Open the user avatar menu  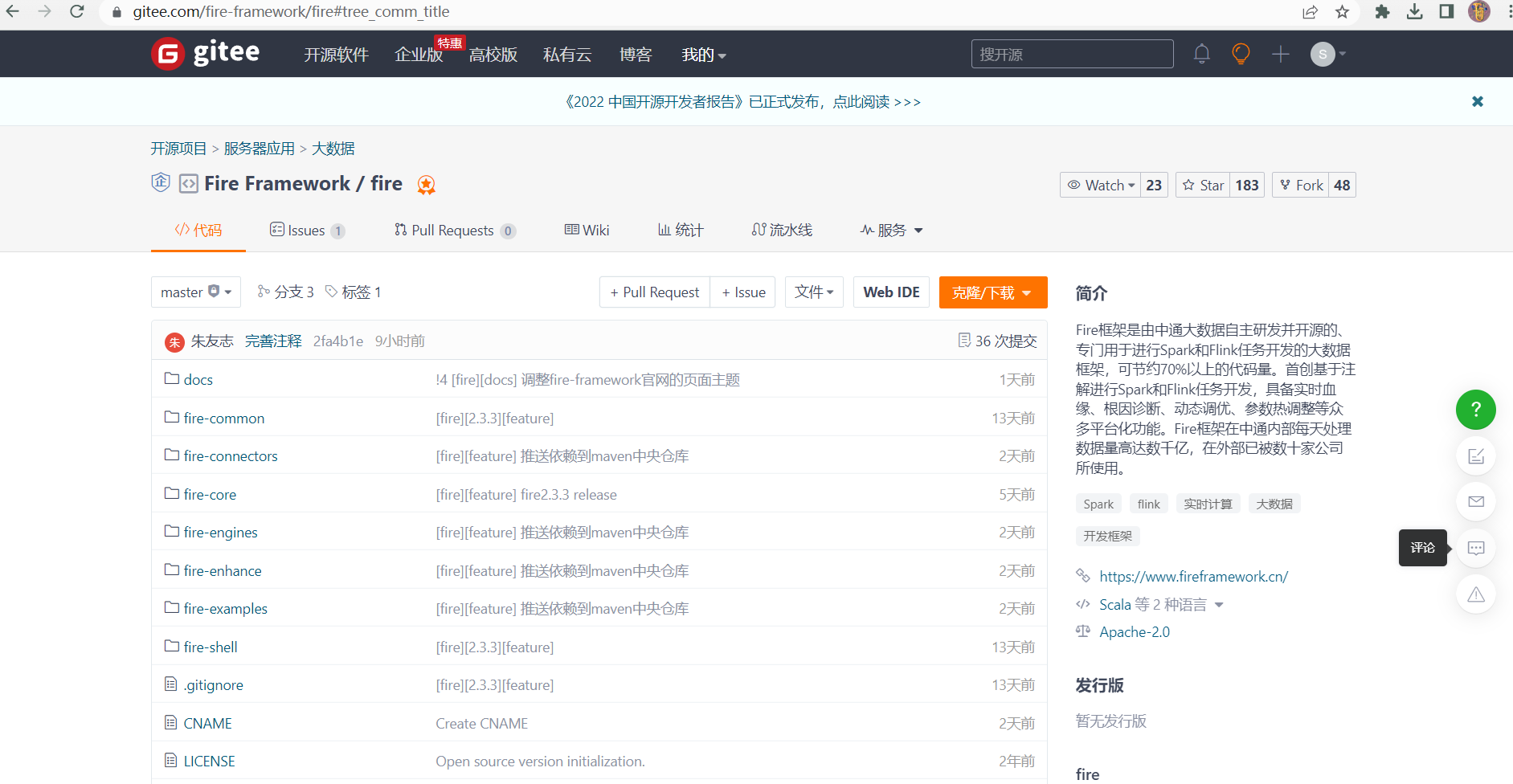(x=1328, y=54)
